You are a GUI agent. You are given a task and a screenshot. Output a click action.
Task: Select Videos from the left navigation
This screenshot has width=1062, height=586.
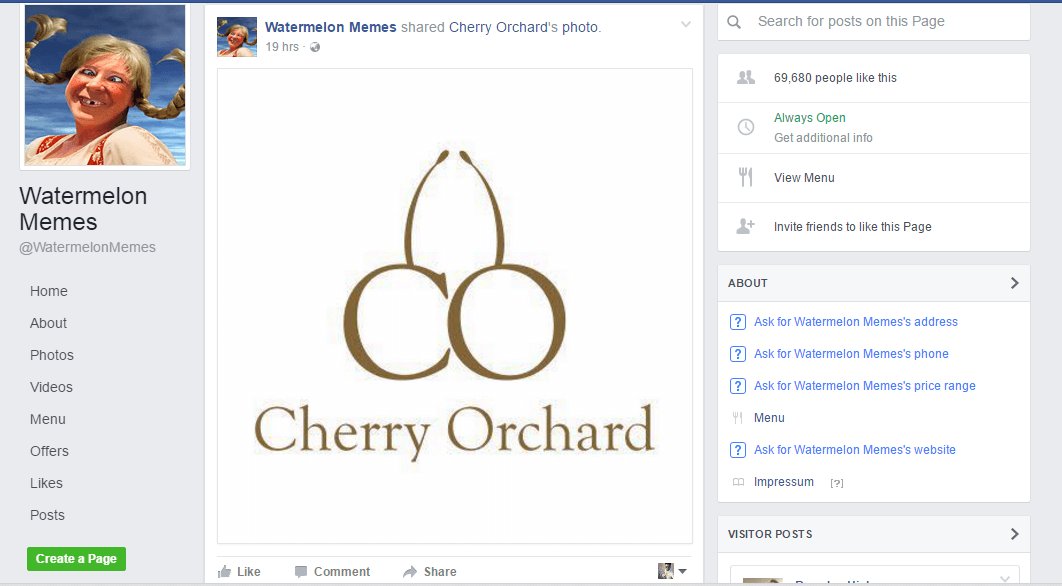point(51,387)
